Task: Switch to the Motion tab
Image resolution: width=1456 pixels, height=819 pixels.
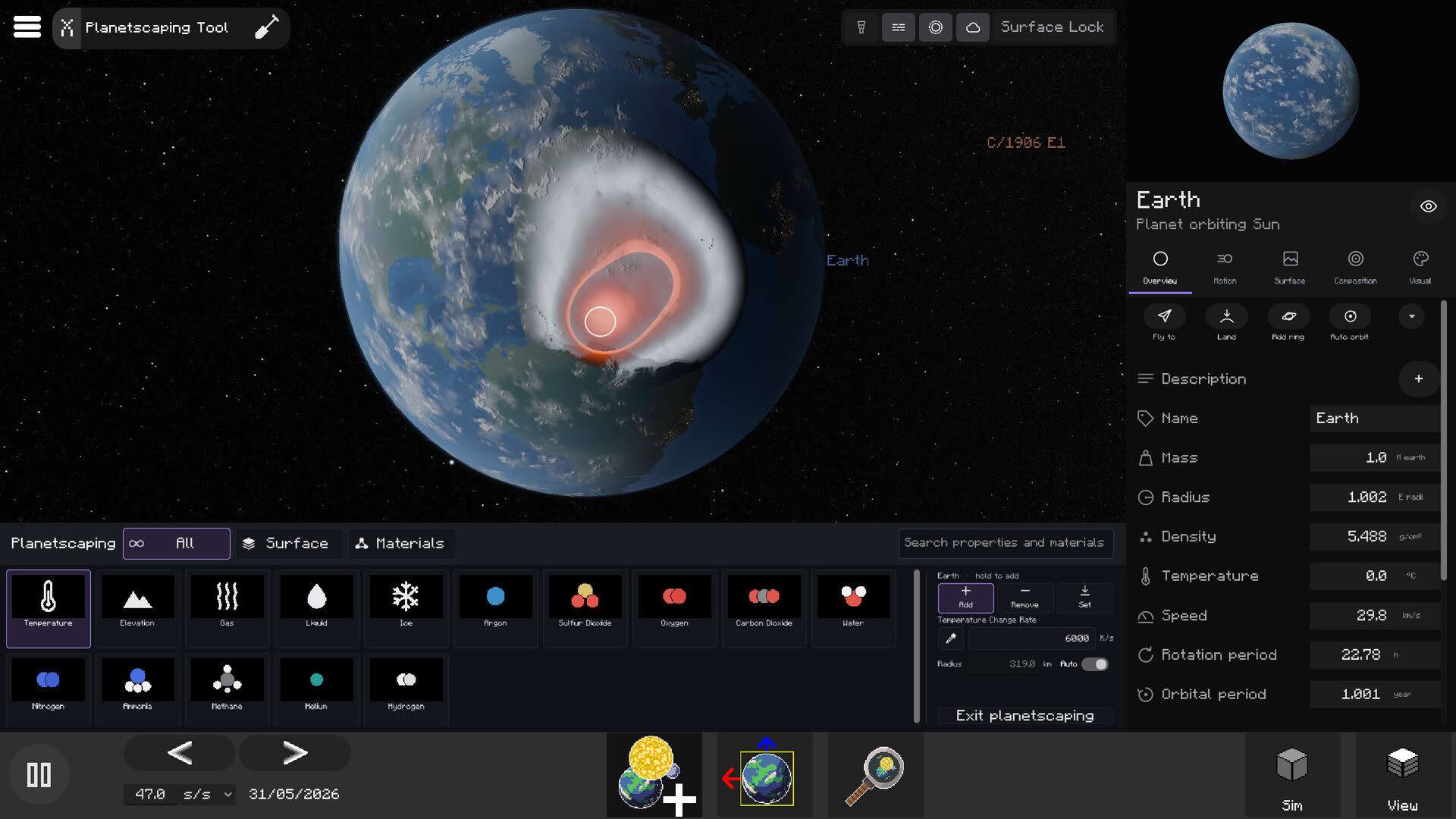Action: tap(1225, 268)
